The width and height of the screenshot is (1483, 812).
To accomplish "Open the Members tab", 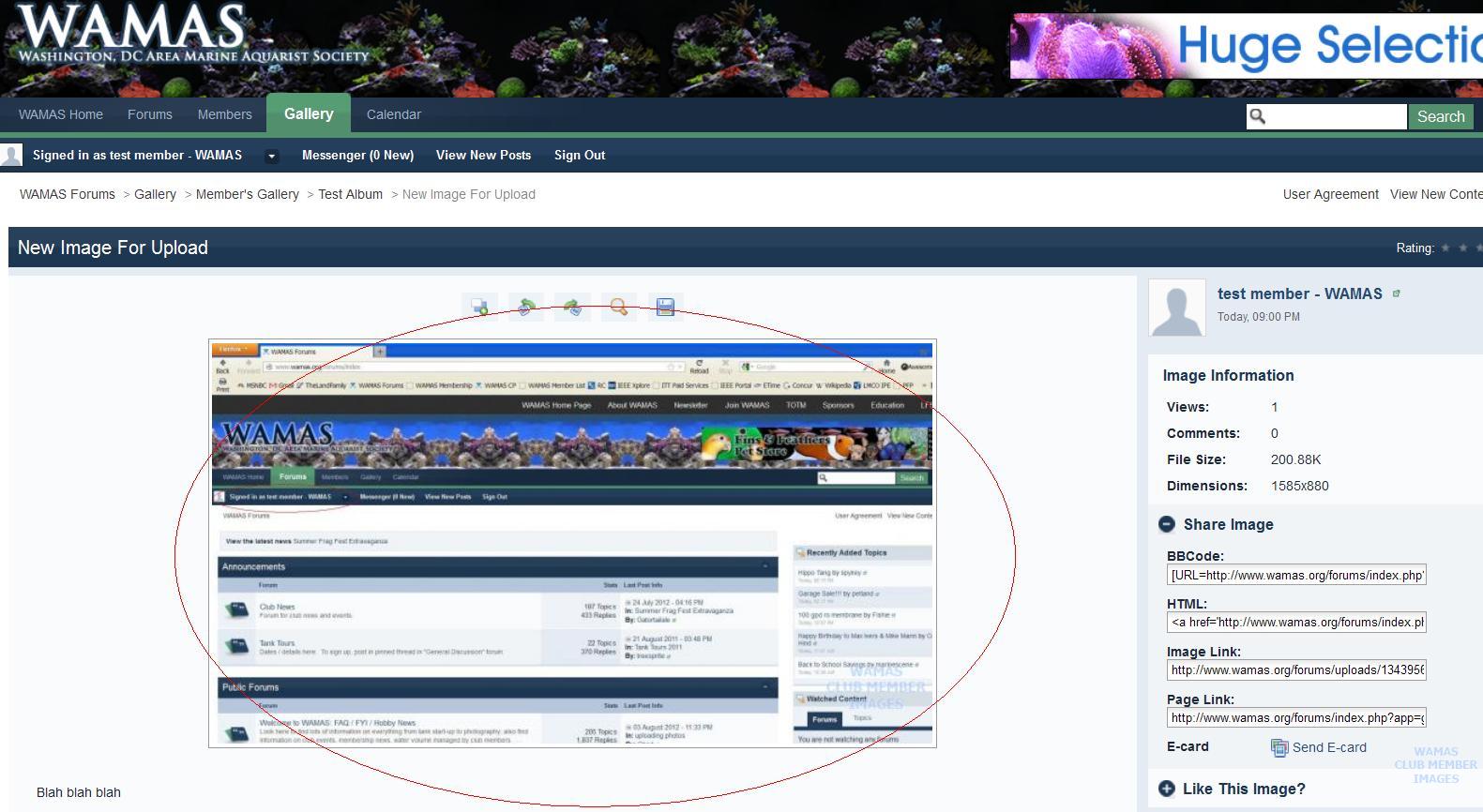I will (225, 114).
